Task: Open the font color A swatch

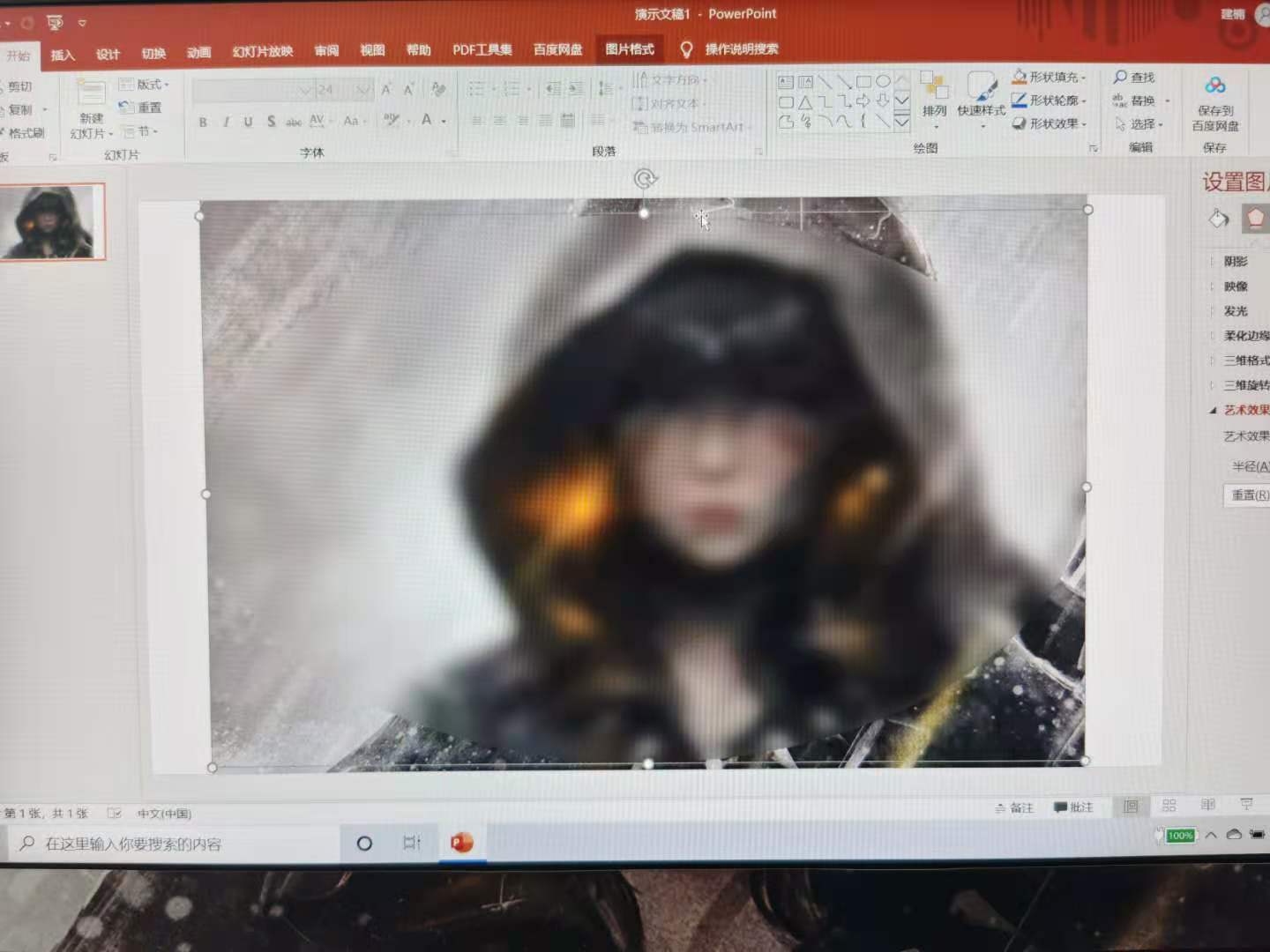Action: point(427,120)
